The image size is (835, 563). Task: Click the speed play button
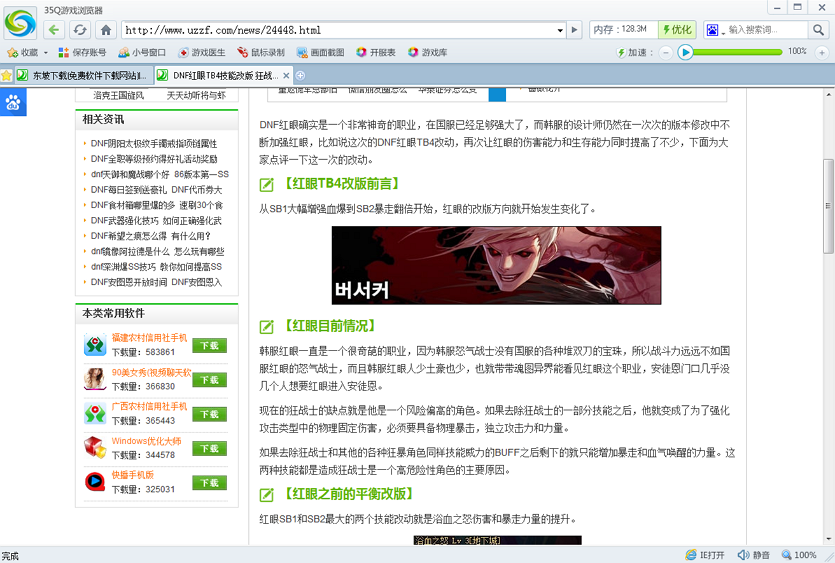pos(685,52)
